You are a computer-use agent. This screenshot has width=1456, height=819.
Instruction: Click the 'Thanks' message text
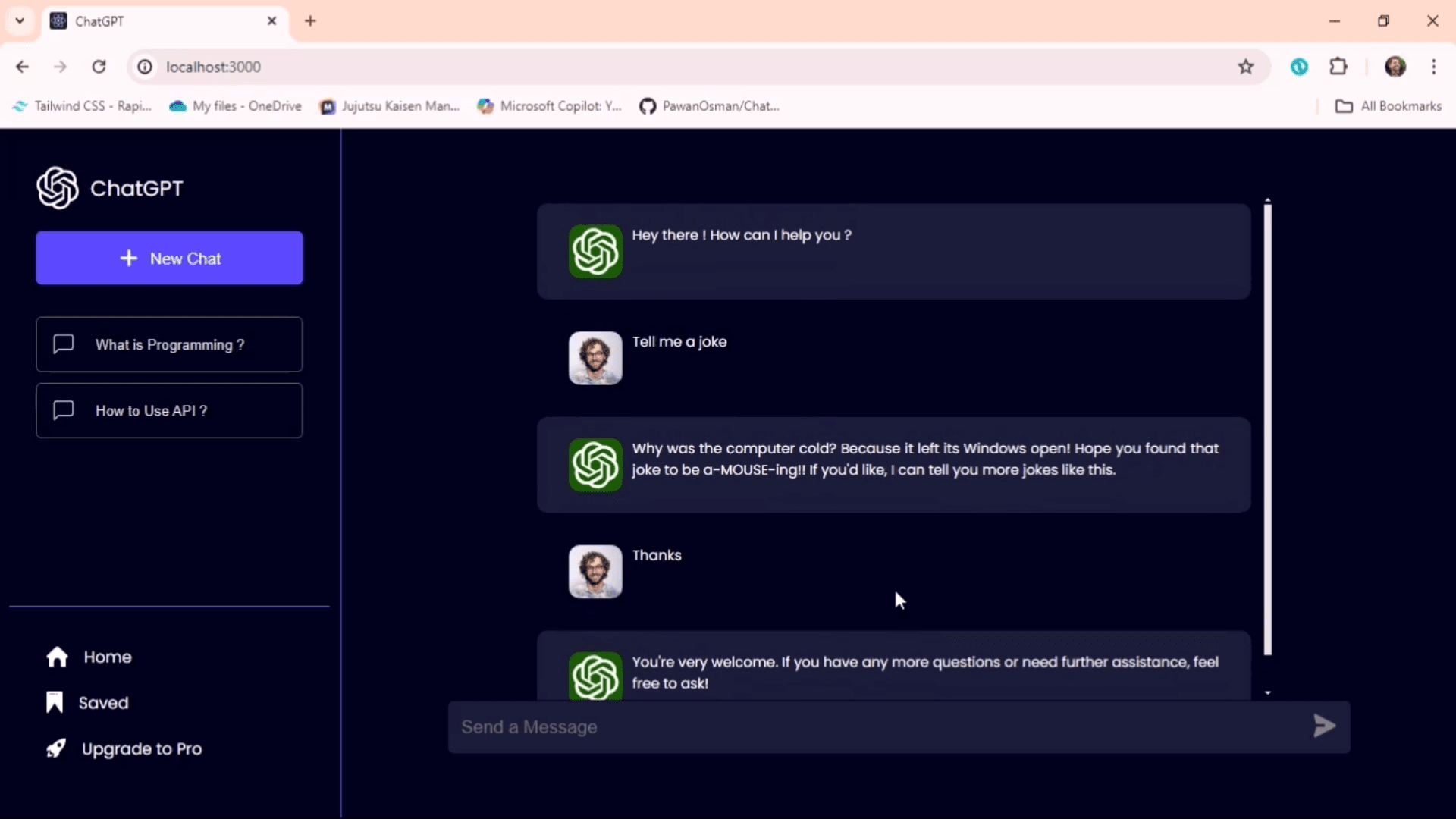click(x=657, y=555)
